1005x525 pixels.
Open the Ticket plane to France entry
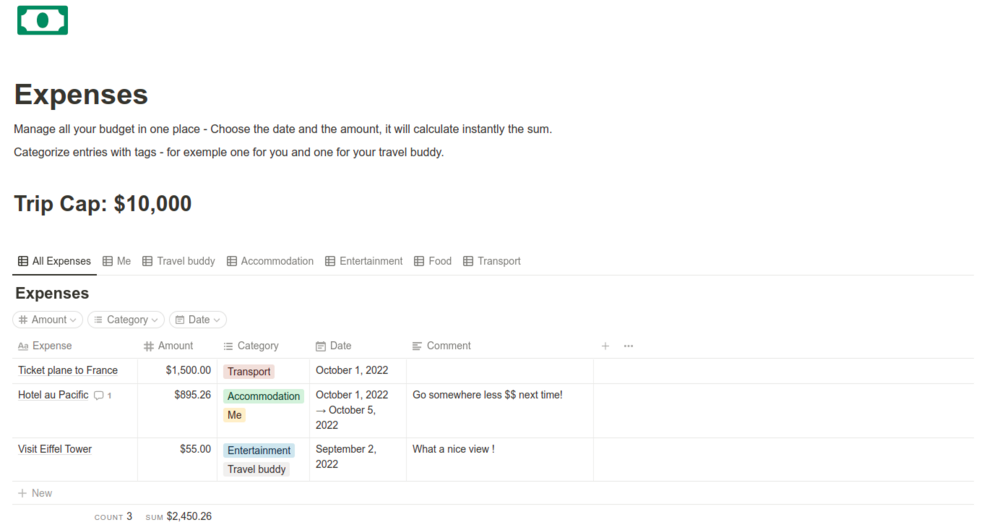point(68,370)
